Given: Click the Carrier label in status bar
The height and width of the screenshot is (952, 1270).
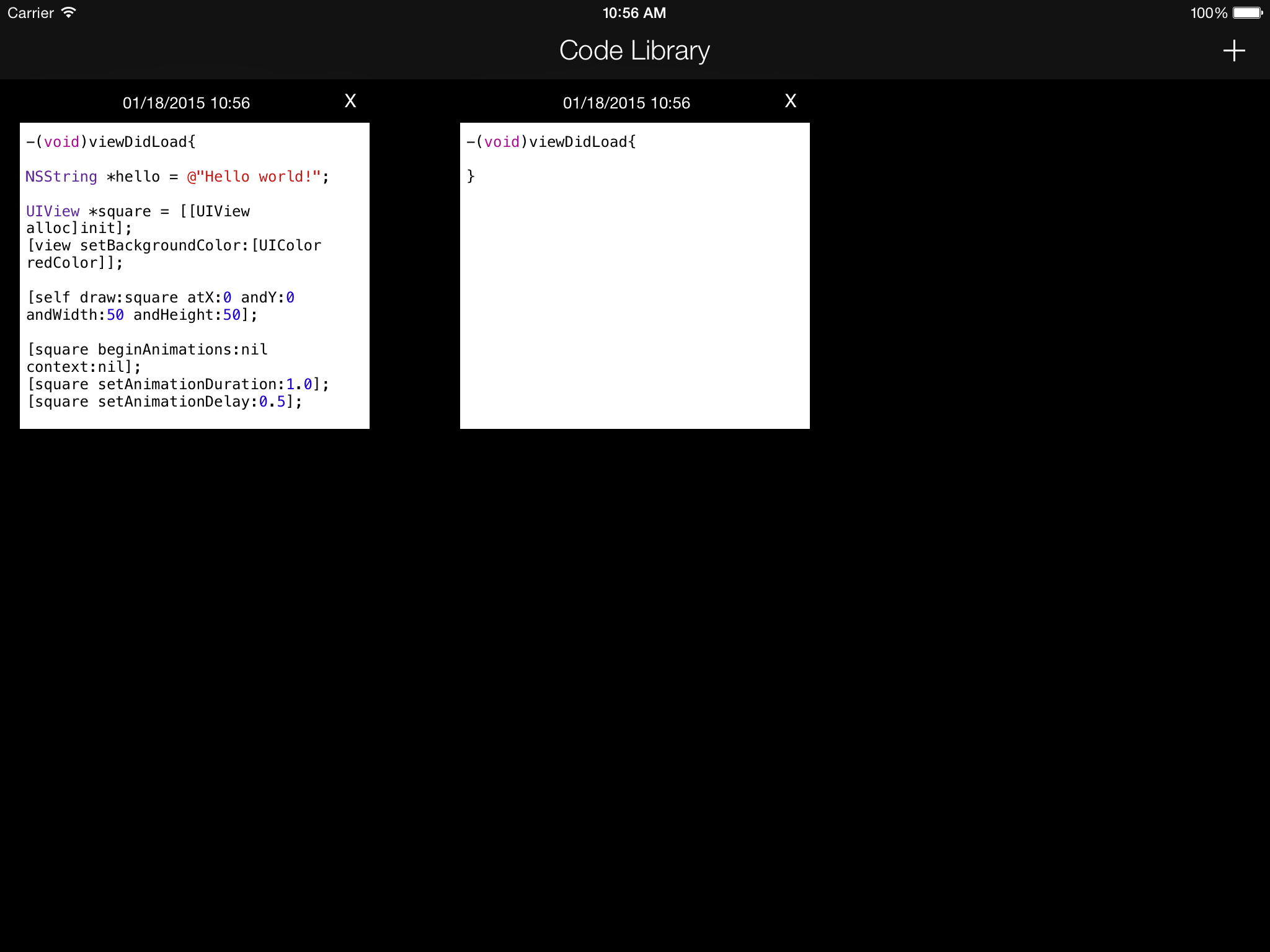Looking at the screenshot, I should click(x=30, y=12).
